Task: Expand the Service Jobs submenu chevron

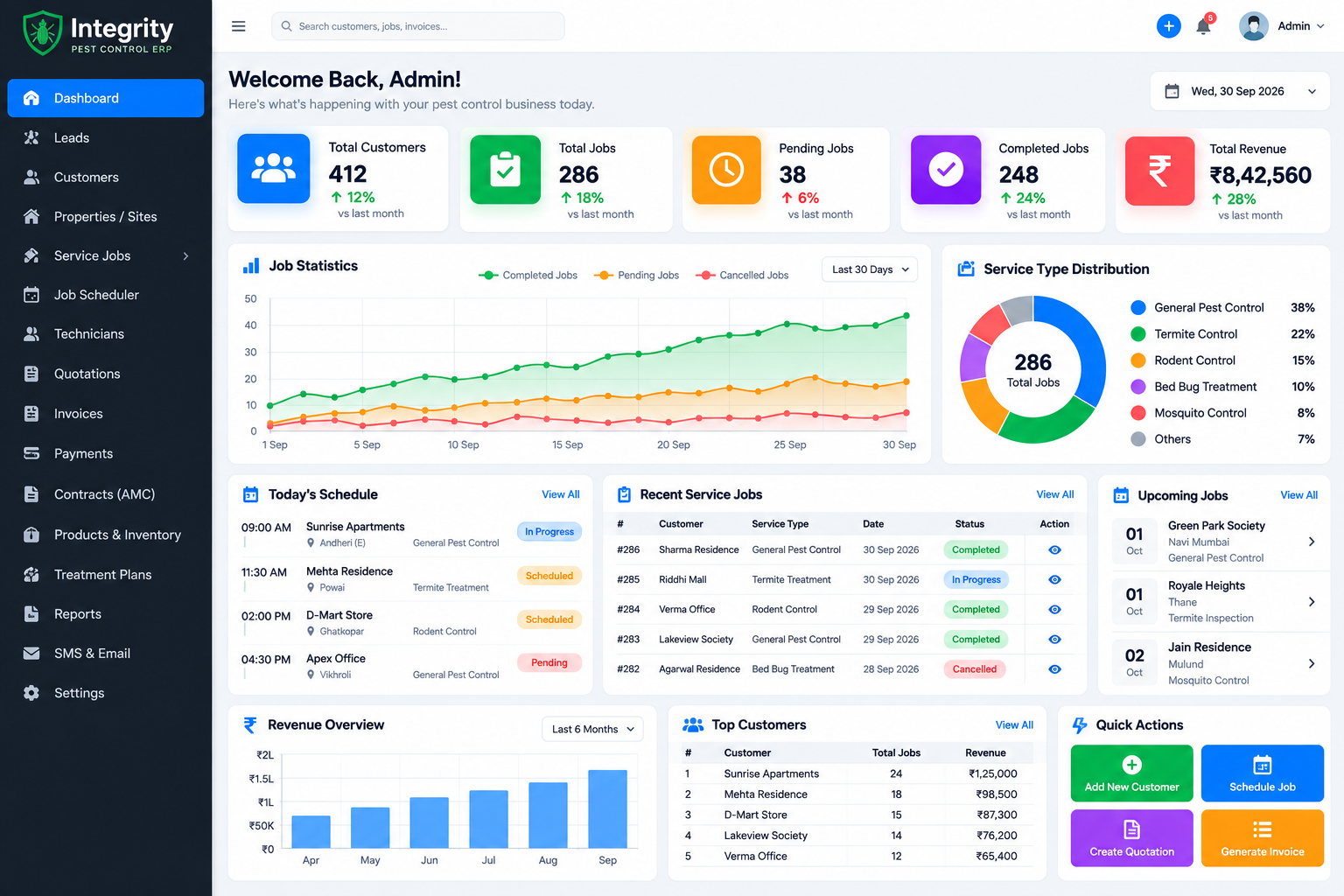Action: click(185, 256)
